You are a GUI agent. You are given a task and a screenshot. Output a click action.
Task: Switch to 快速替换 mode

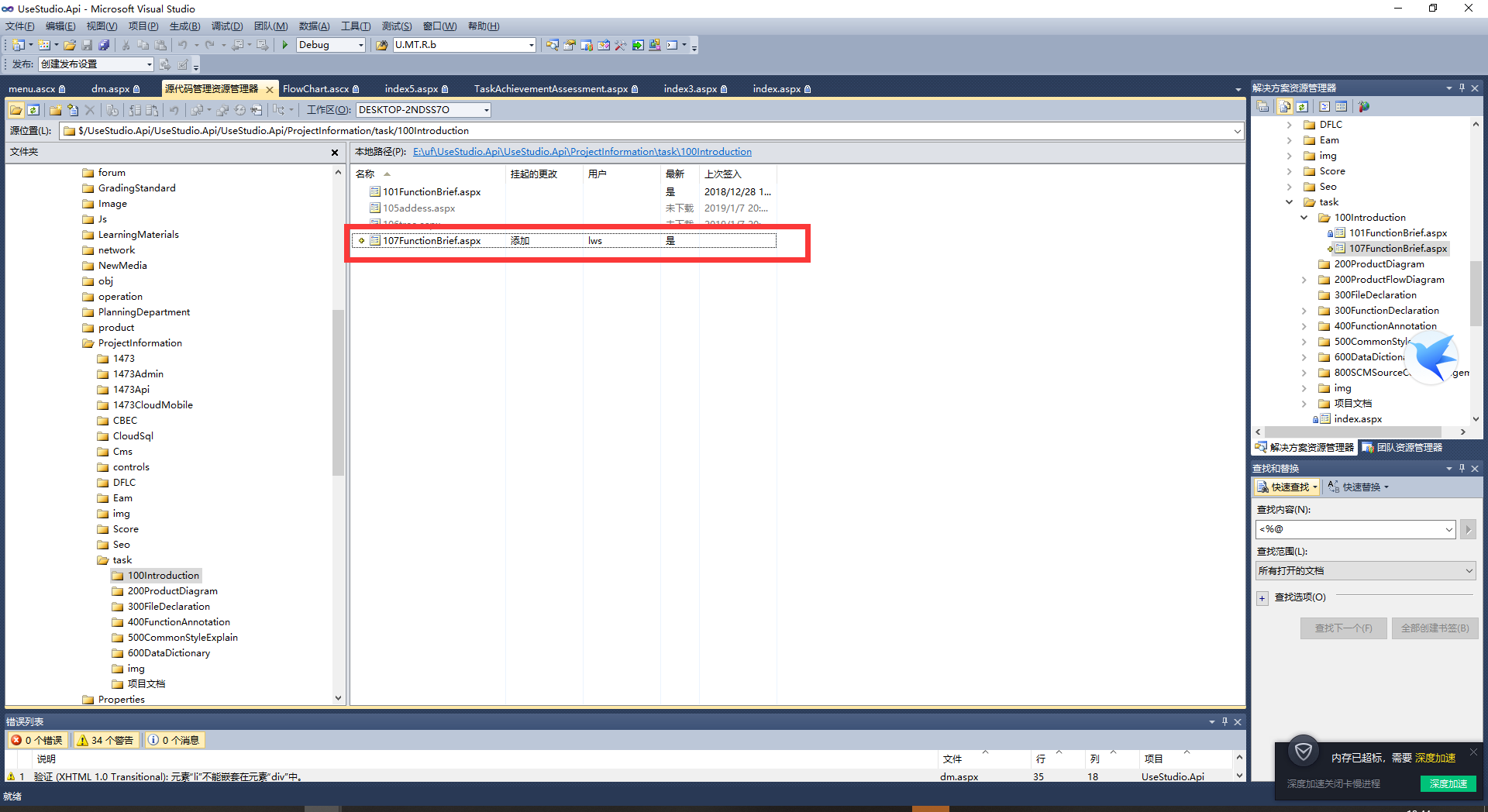coord(1358,487)
